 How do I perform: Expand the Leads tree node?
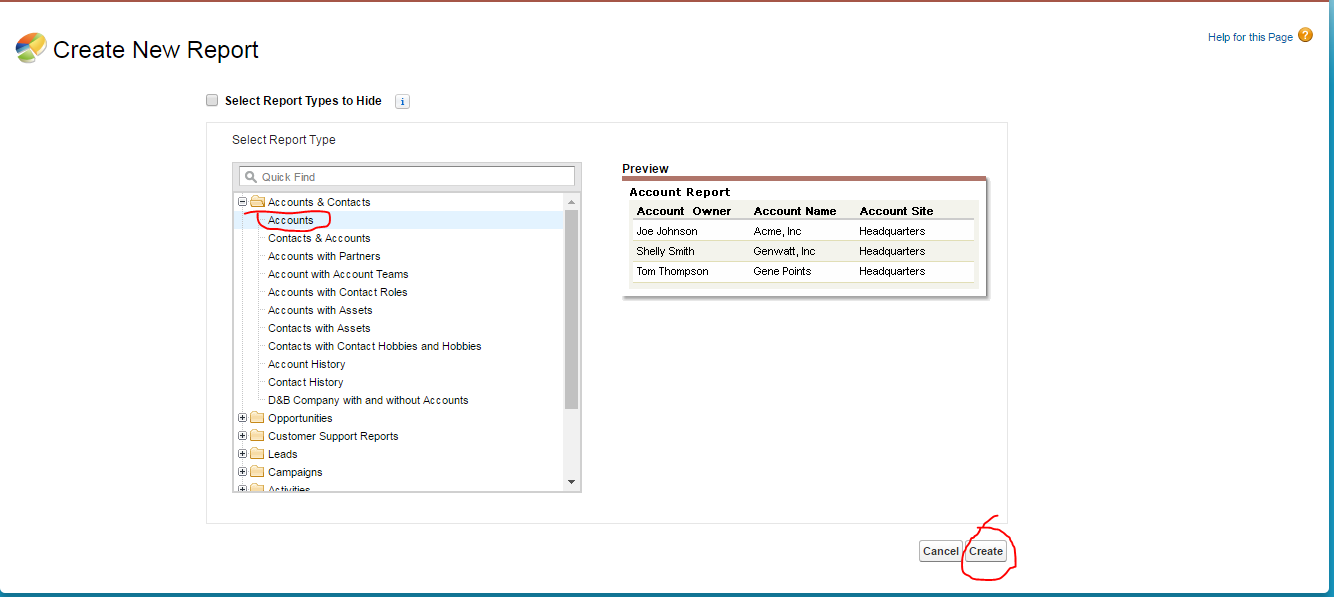tap(242, 454)
